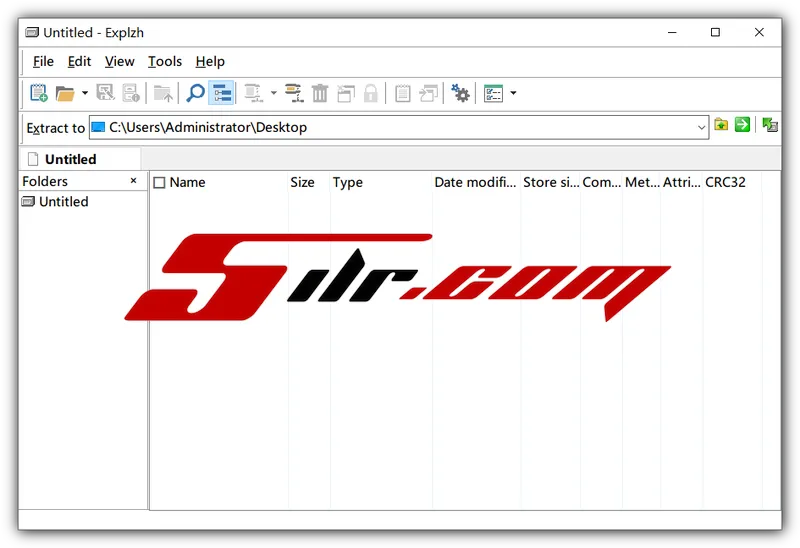Create a new archive with the toolbar icon

click(39, 93)
